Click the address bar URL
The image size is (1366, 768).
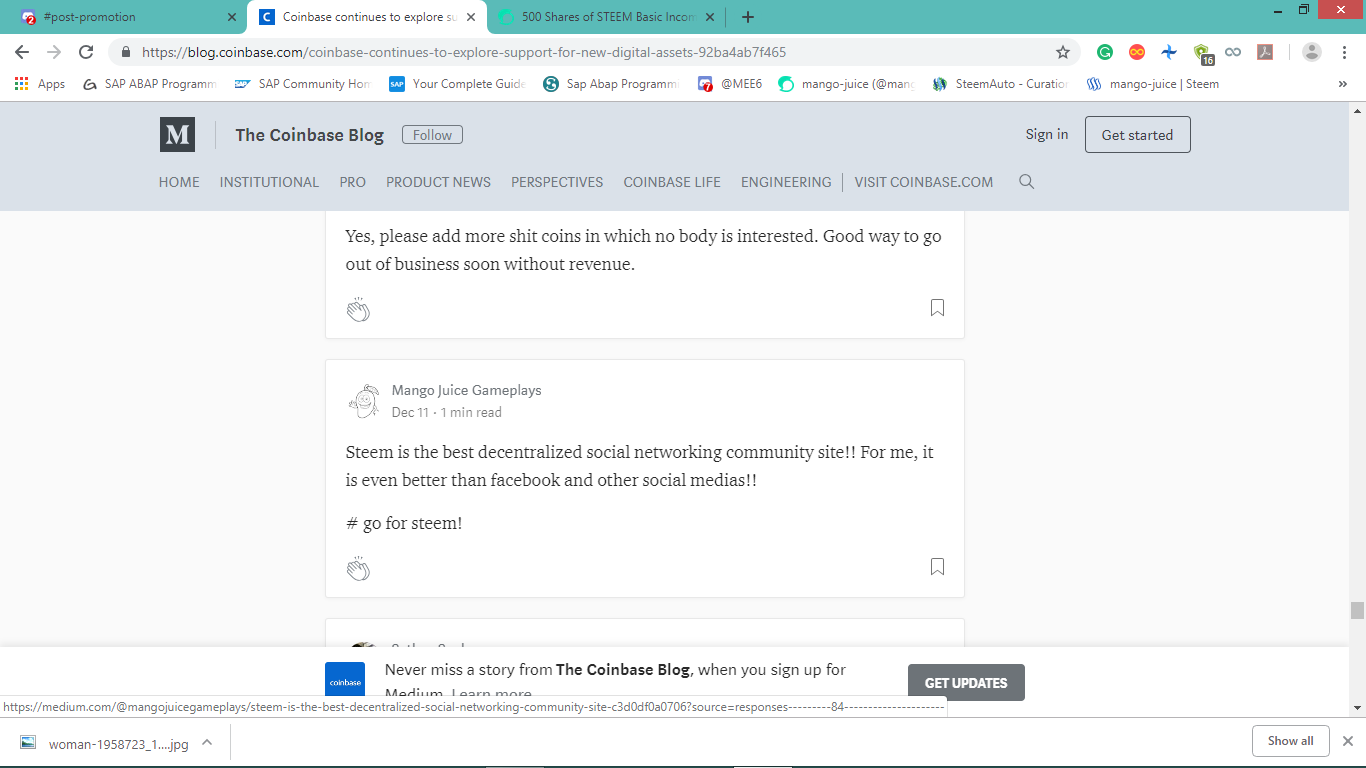coord(464,52)
